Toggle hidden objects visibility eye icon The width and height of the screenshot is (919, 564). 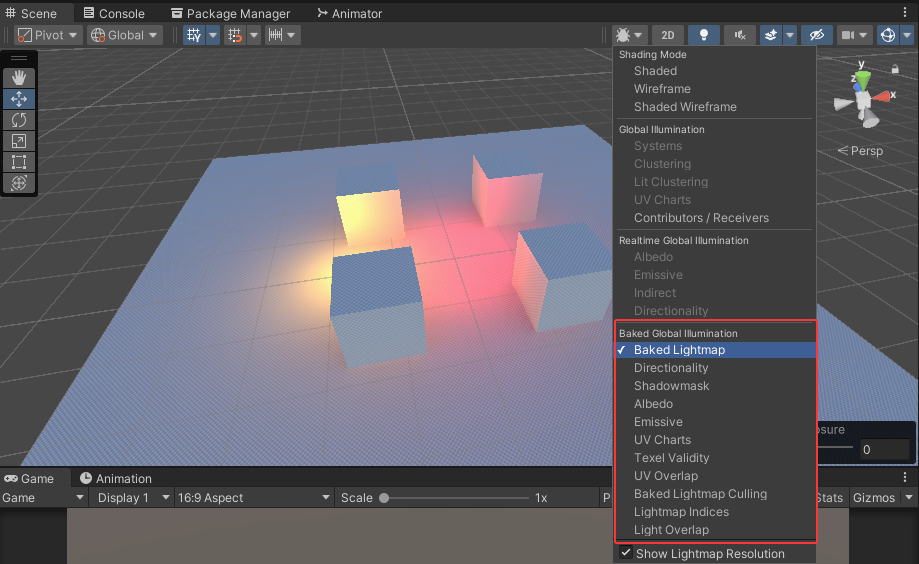817,35
